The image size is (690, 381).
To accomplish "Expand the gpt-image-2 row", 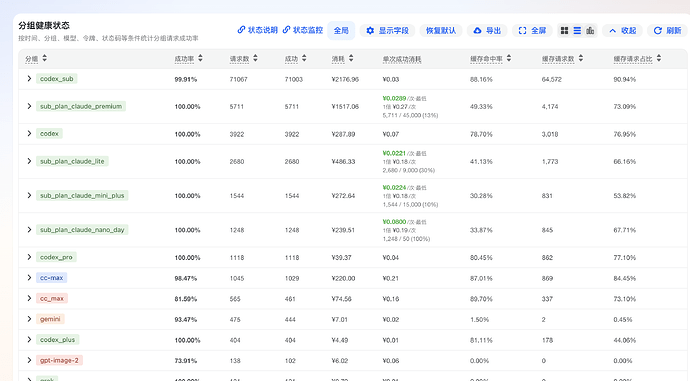I will pyautogui.click(x=29, y=360).
